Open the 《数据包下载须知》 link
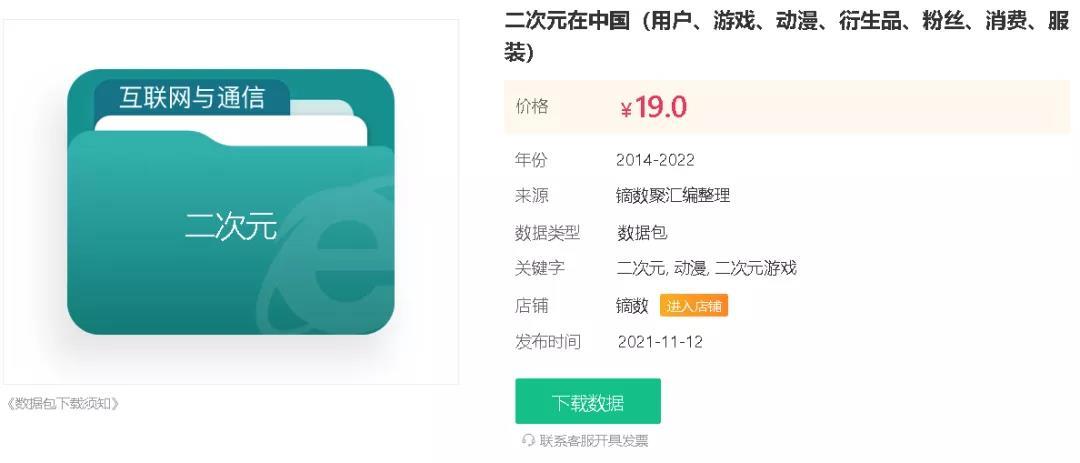 click(63, 404)
